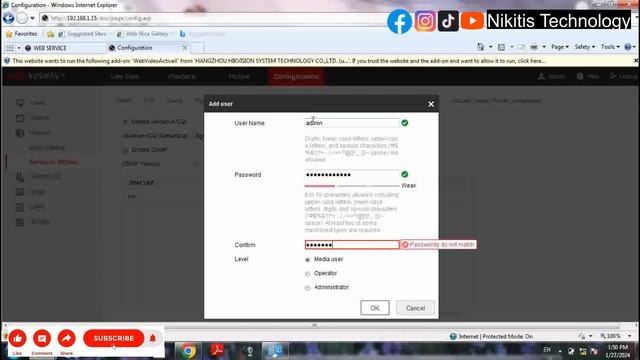Viewport: 640px width, 360px height.
Task: Open the recent pages dropdown arrow
Action: (x=32, y=18)
